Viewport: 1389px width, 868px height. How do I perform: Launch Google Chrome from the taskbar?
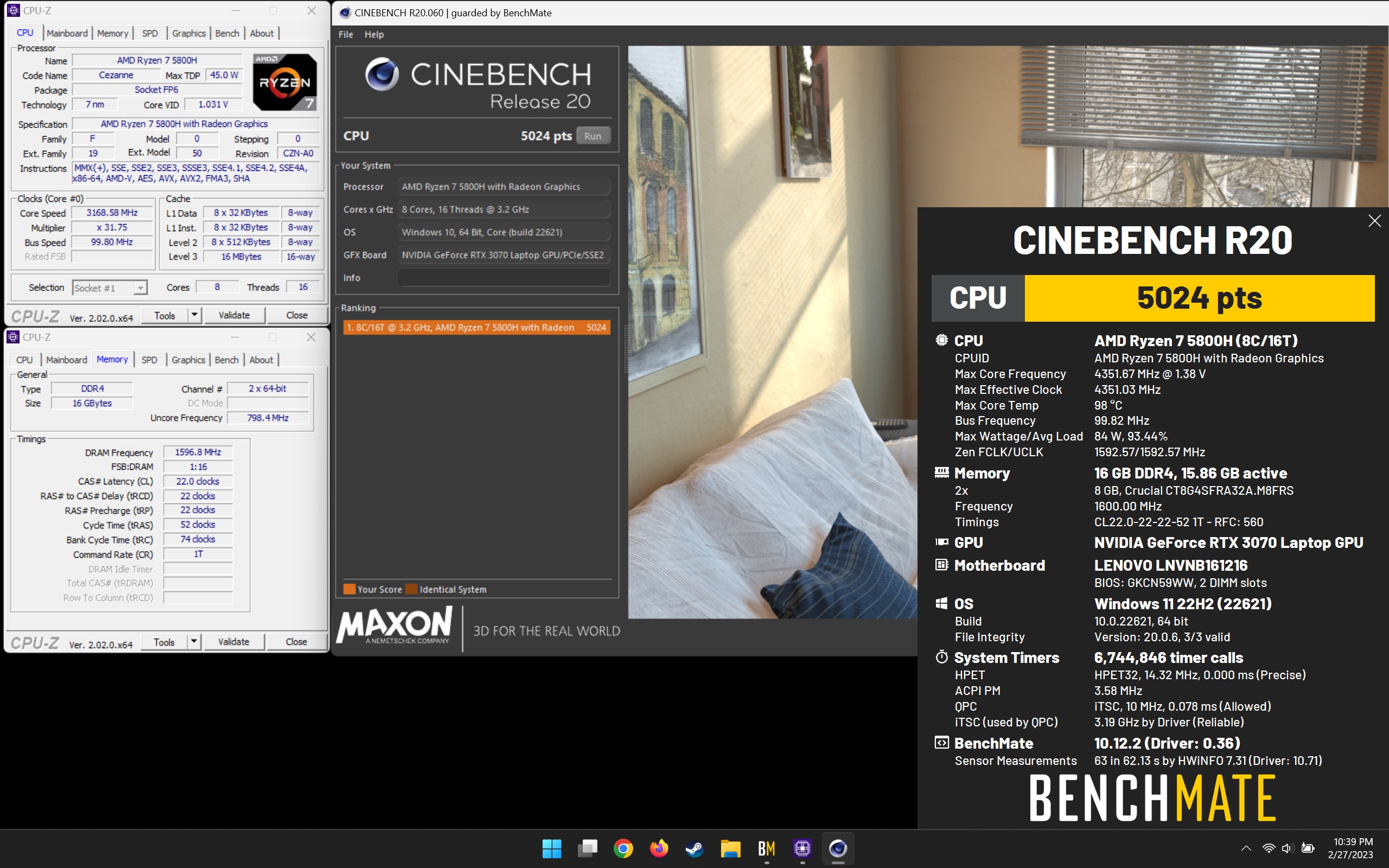tap(623, 848)
